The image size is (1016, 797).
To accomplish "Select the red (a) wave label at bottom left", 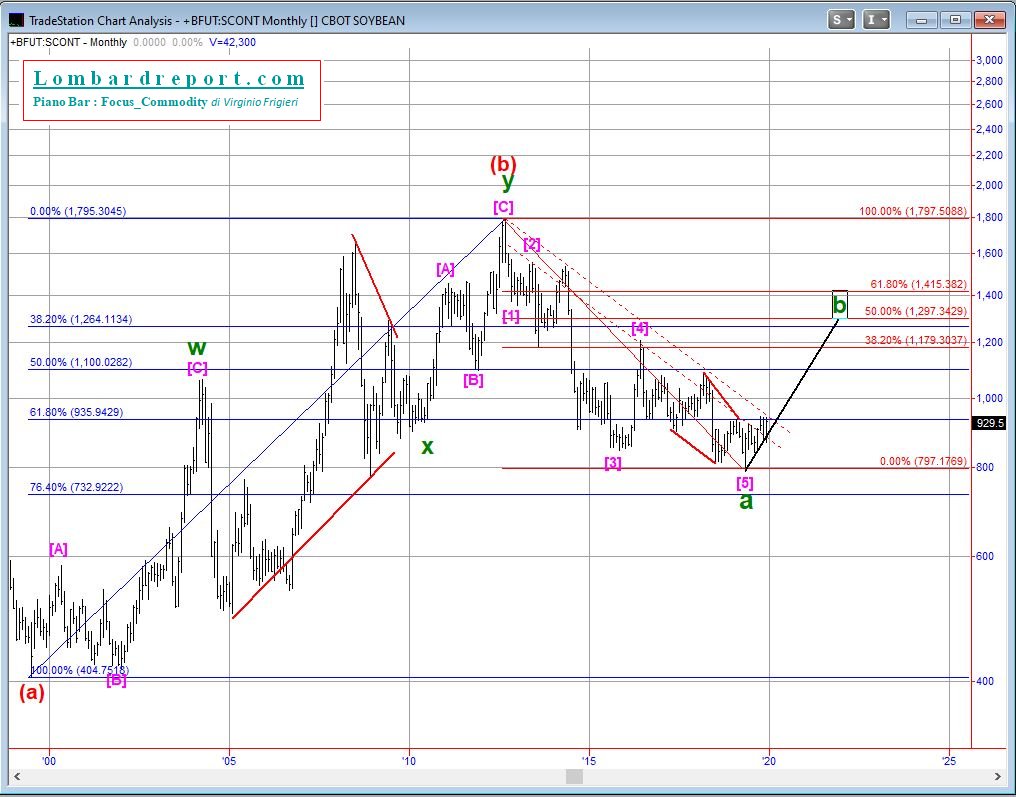I will (x=32, y=692).
